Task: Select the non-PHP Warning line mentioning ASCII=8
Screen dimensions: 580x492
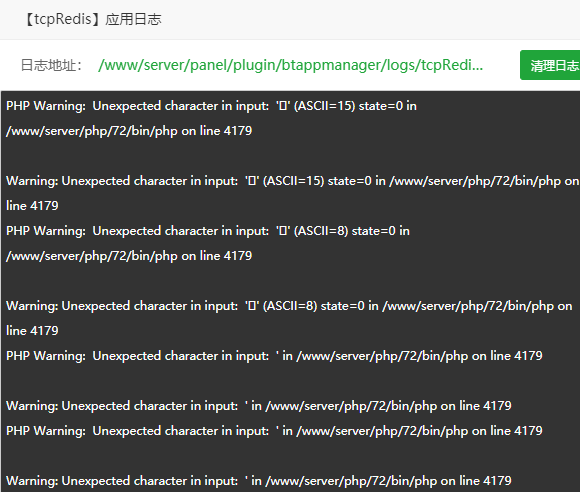Action: pyautogui.click(x=289, y=306)
